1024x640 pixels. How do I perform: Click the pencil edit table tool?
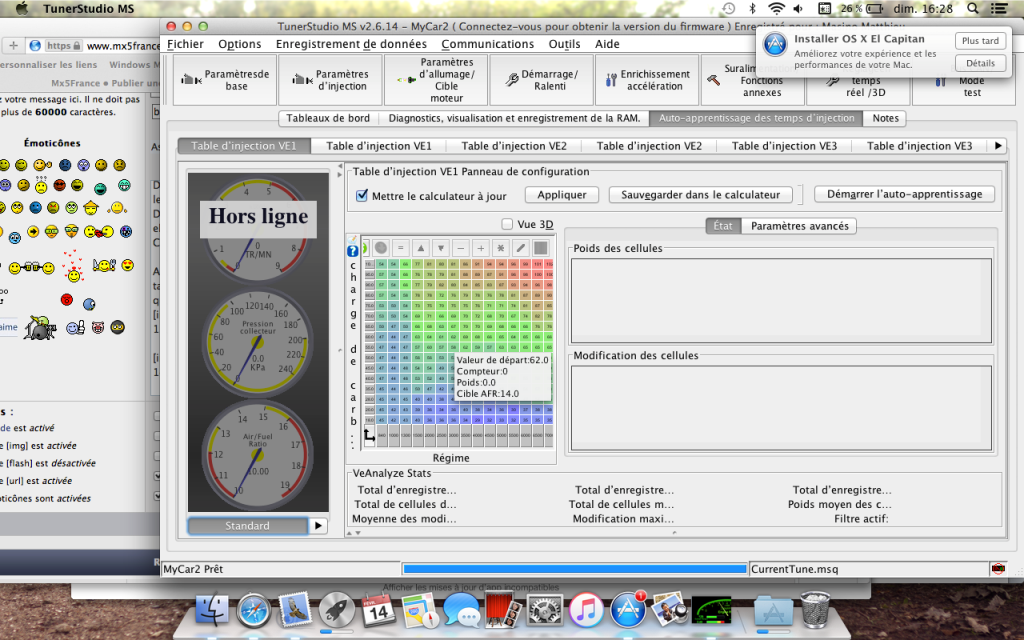(520, 248)
